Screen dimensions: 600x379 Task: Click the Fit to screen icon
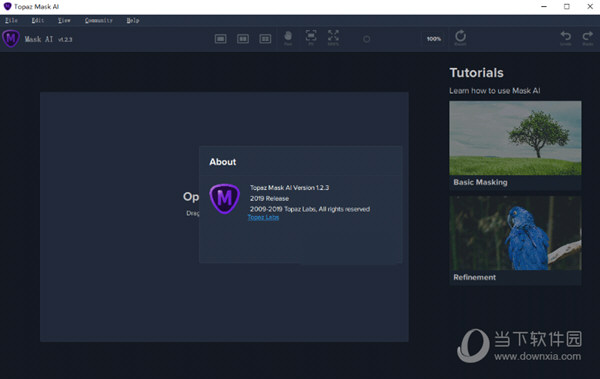(311, 38)
